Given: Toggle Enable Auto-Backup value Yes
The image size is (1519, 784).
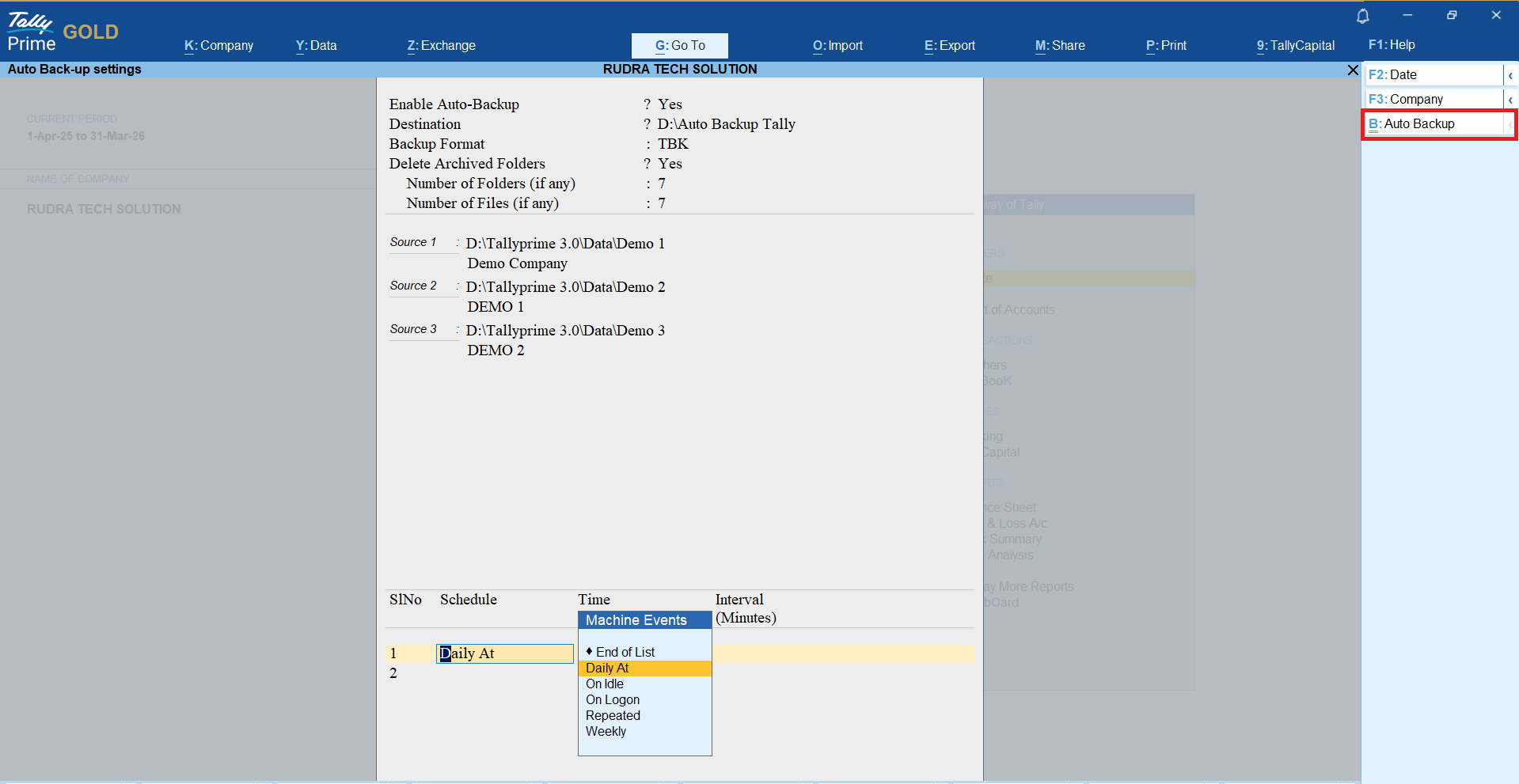Looking at the screenshot, I should tap(670, 104).
